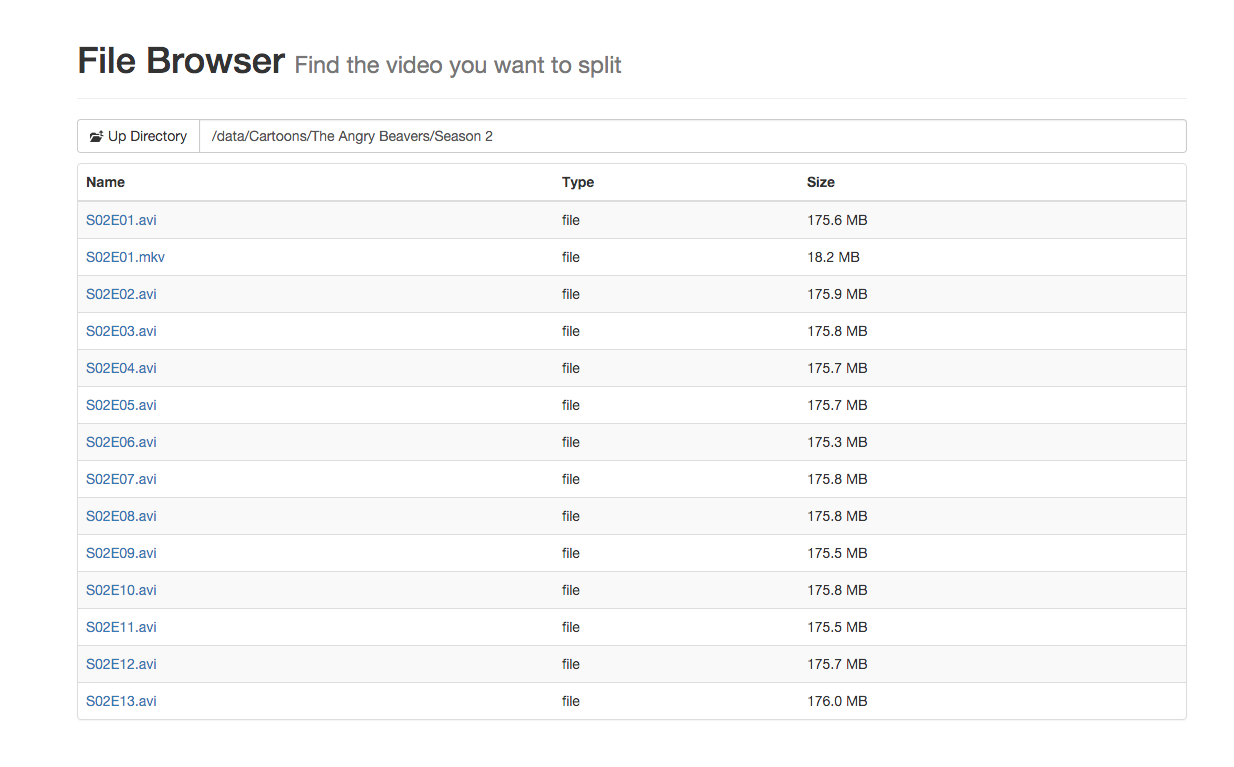Open the S02E06.avi video
This screenshot has width=1234, height=767.
tap(121, 442)
